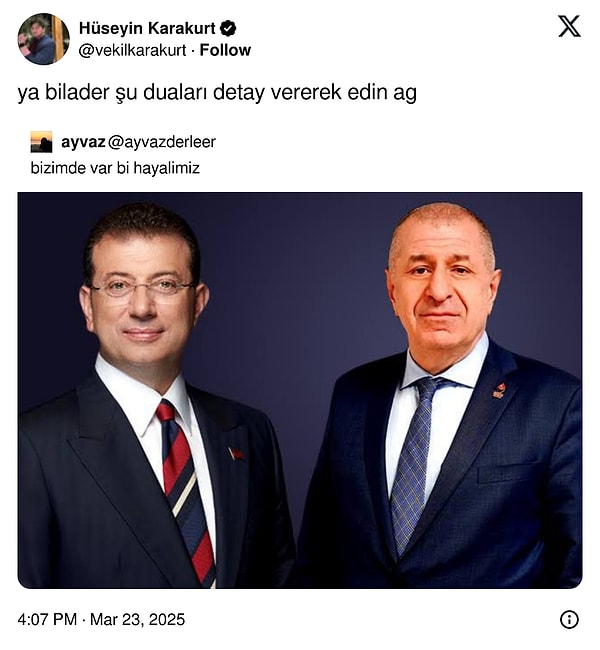Open the tweet info circle icon
The height and width of the screenshot is (650, 600).
(x=569, y=619)
